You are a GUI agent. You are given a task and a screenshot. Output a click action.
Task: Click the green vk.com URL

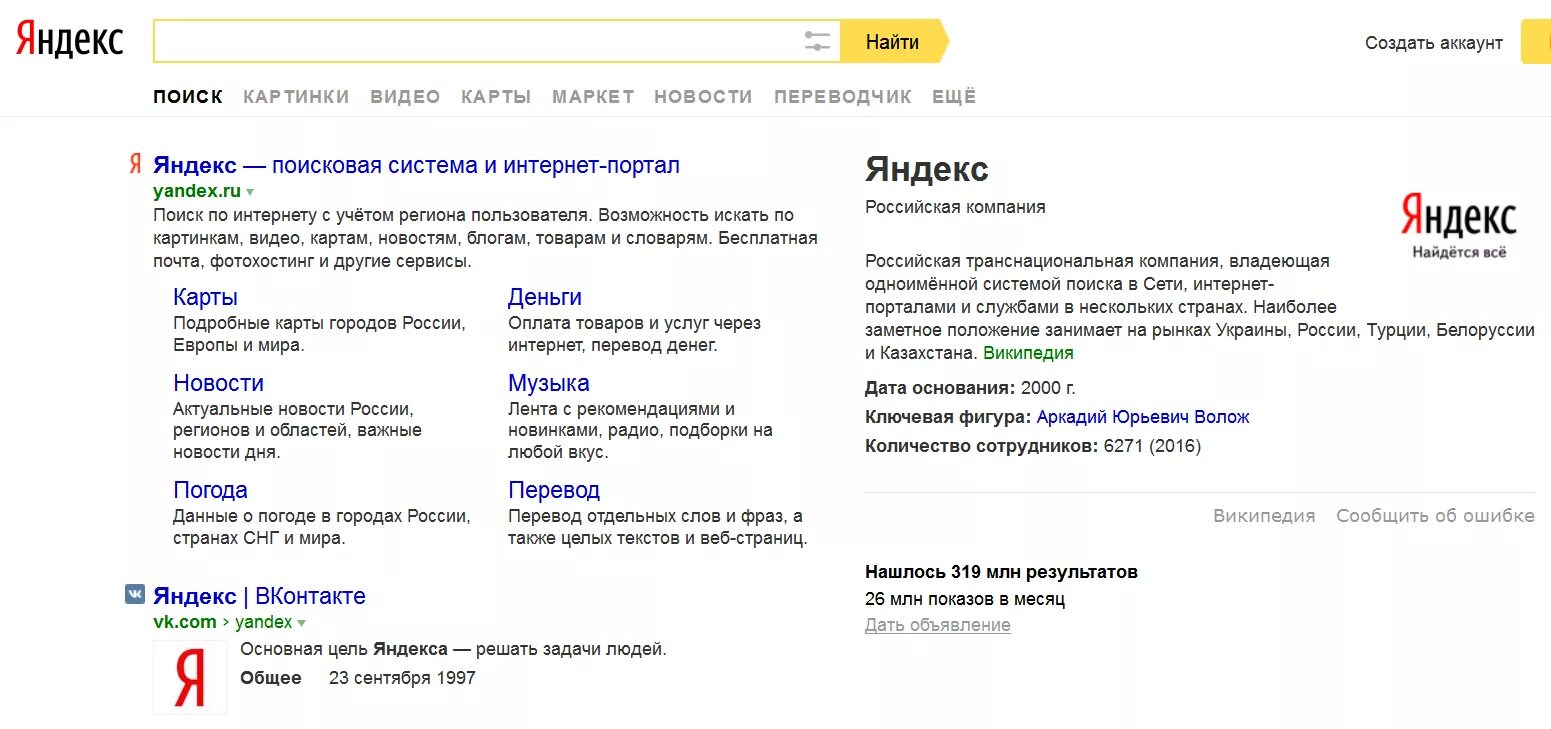point(185,622)
